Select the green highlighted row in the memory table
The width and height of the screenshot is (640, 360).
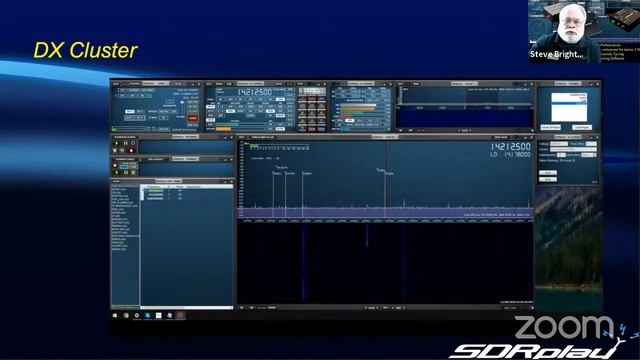point(155,191)
